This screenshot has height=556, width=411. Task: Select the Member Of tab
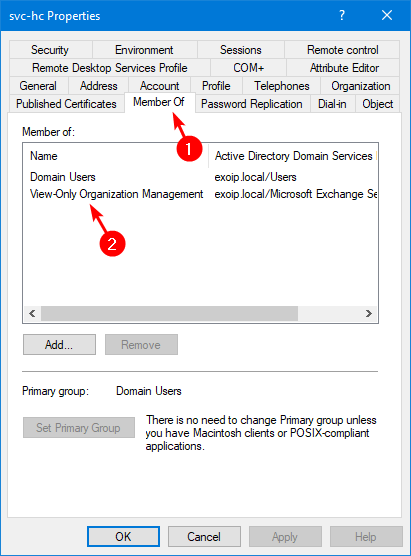(x=159, y=102)
